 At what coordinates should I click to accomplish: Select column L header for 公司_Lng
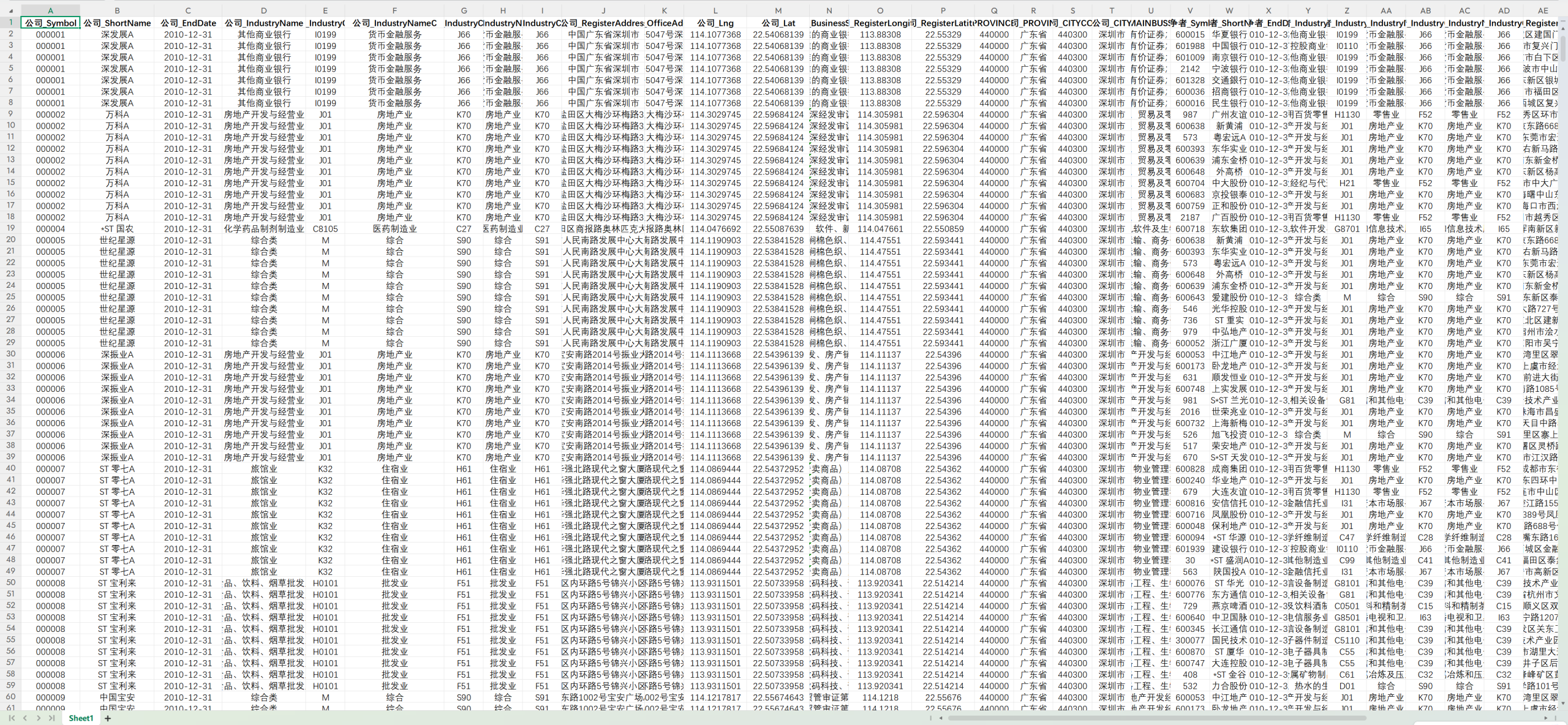pyautogui.click(x=715, y=10)
